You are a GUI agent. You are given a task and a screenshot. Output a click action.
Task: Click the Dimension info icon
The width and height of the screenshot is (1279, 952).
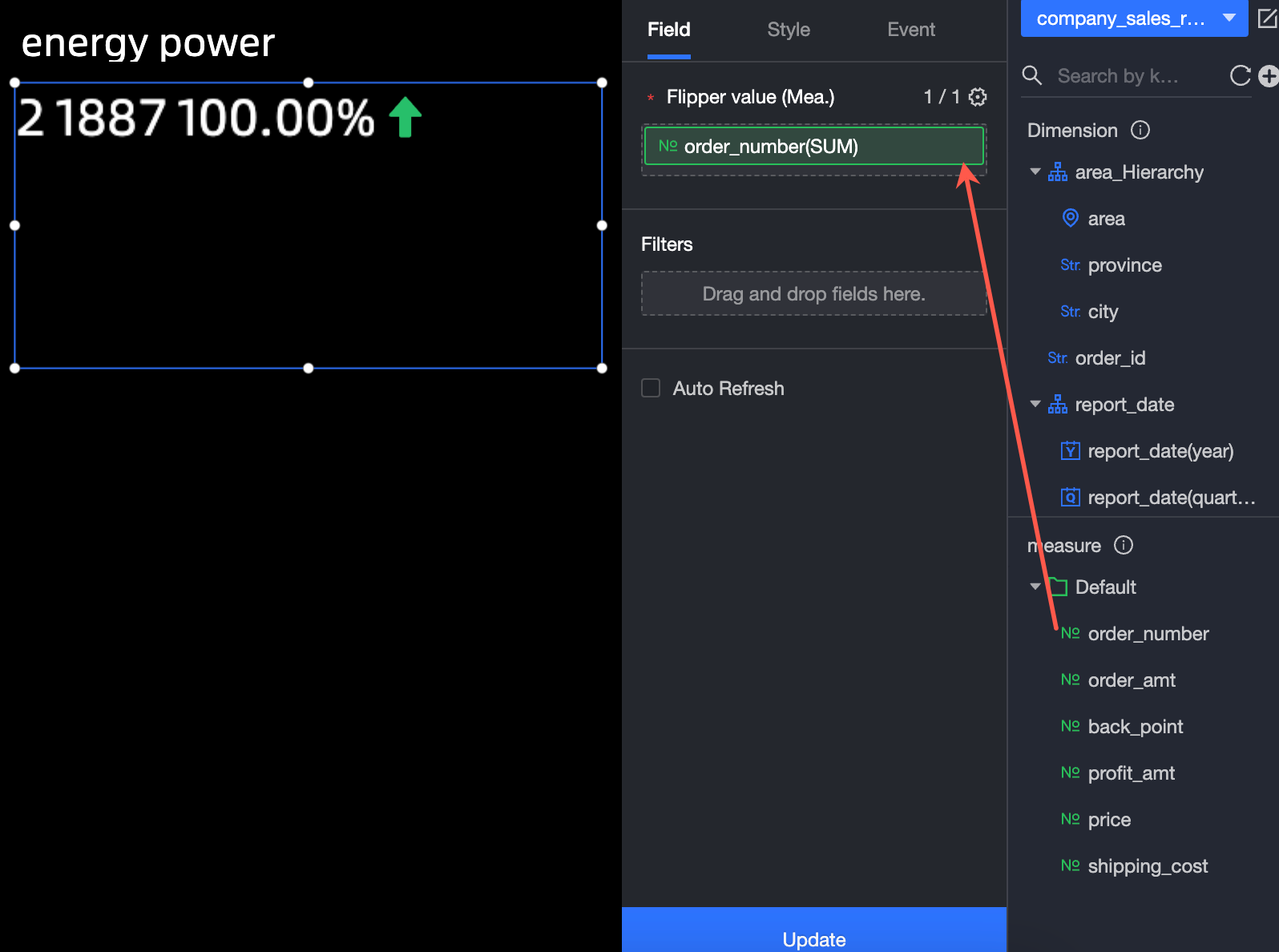pos(1140,130)
